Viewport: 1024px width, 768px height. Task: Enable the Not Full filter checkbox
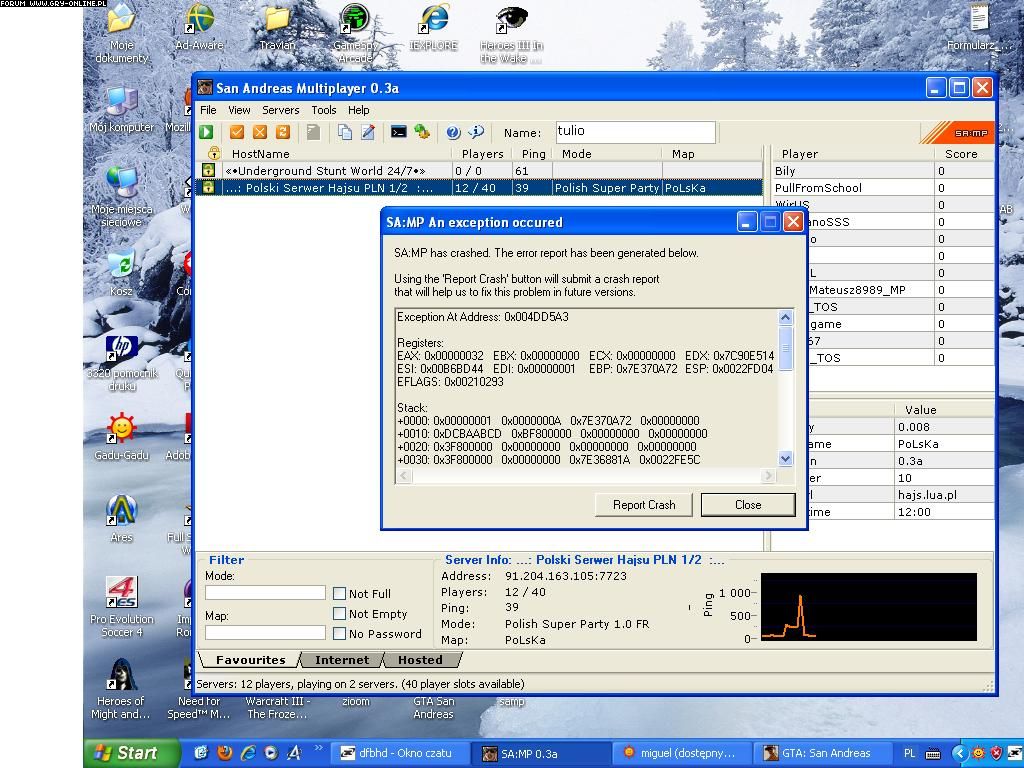340,594
